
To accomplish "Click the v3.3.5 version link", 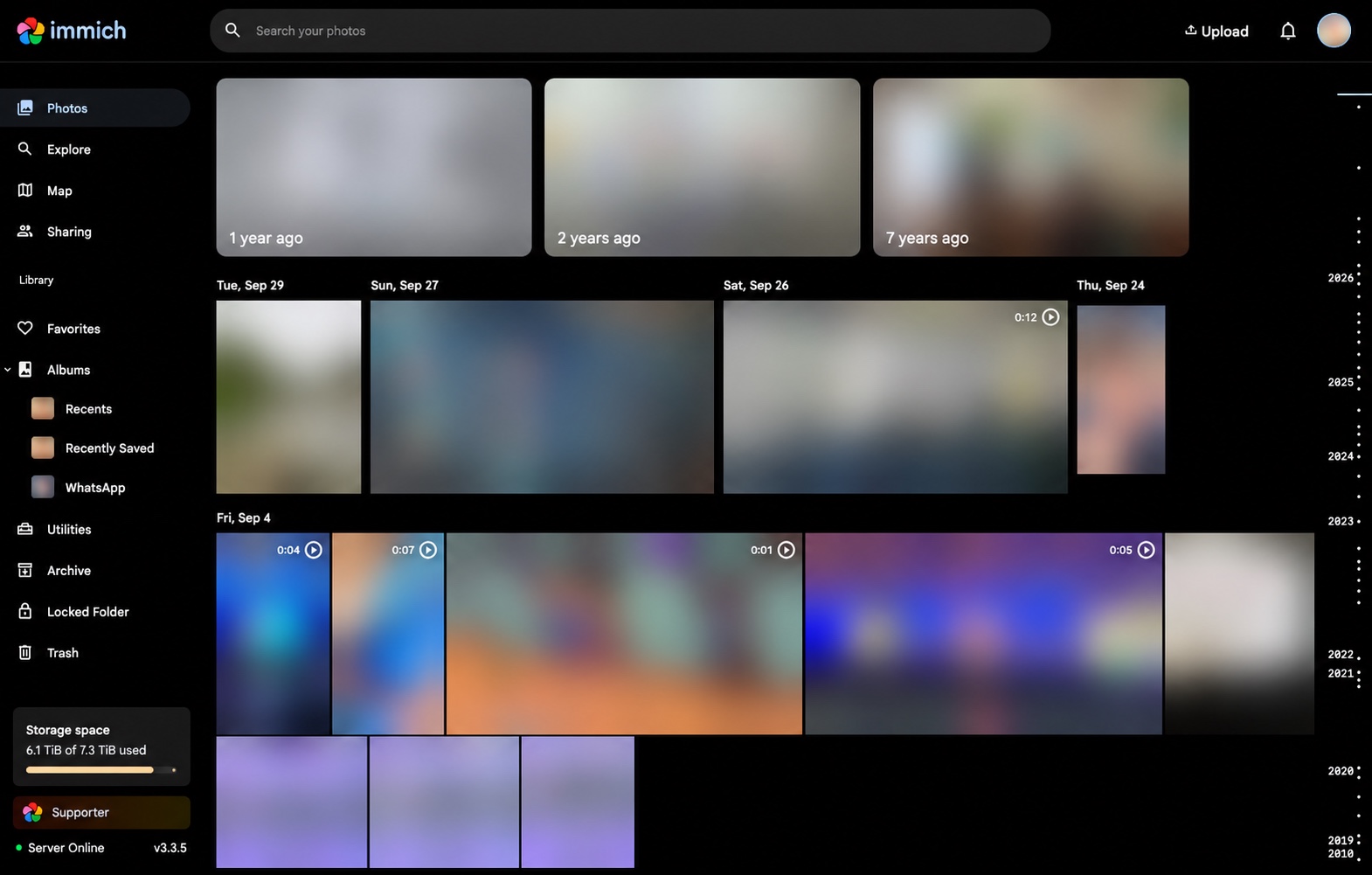I will pos(170,848).
